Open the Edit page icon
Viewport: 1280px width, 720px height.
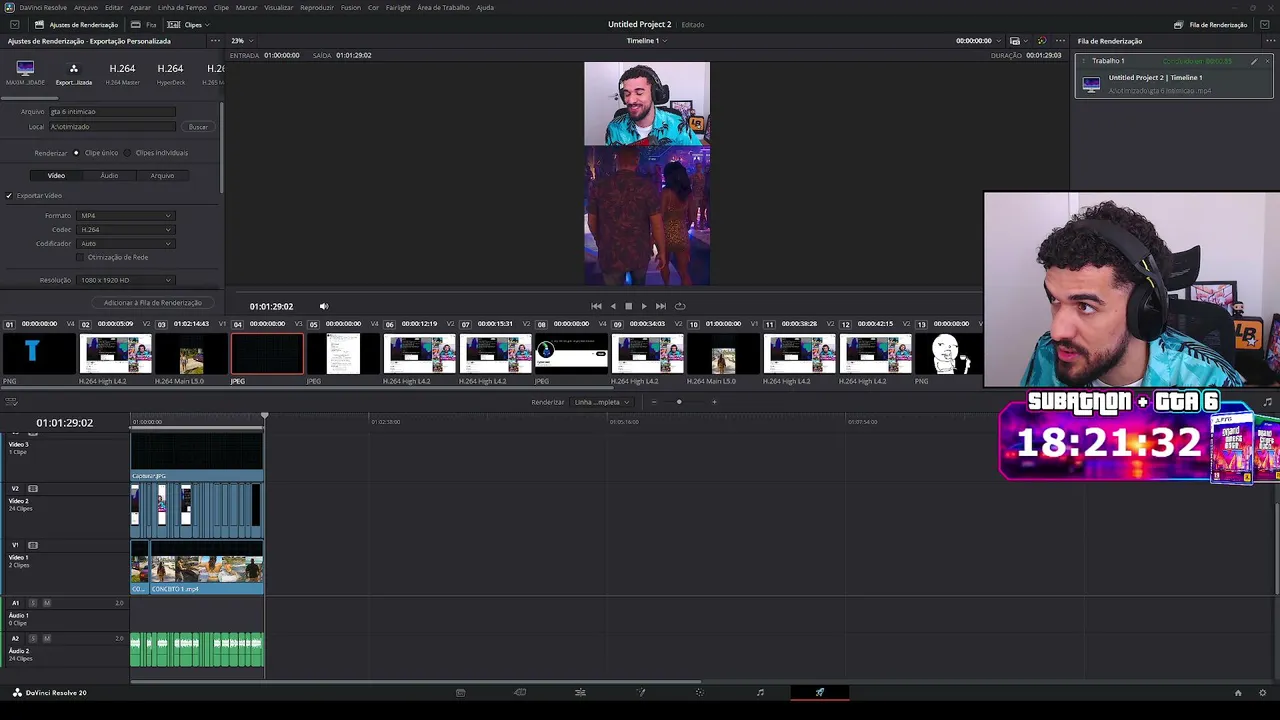pyautogui.click(x=580, y=692)
